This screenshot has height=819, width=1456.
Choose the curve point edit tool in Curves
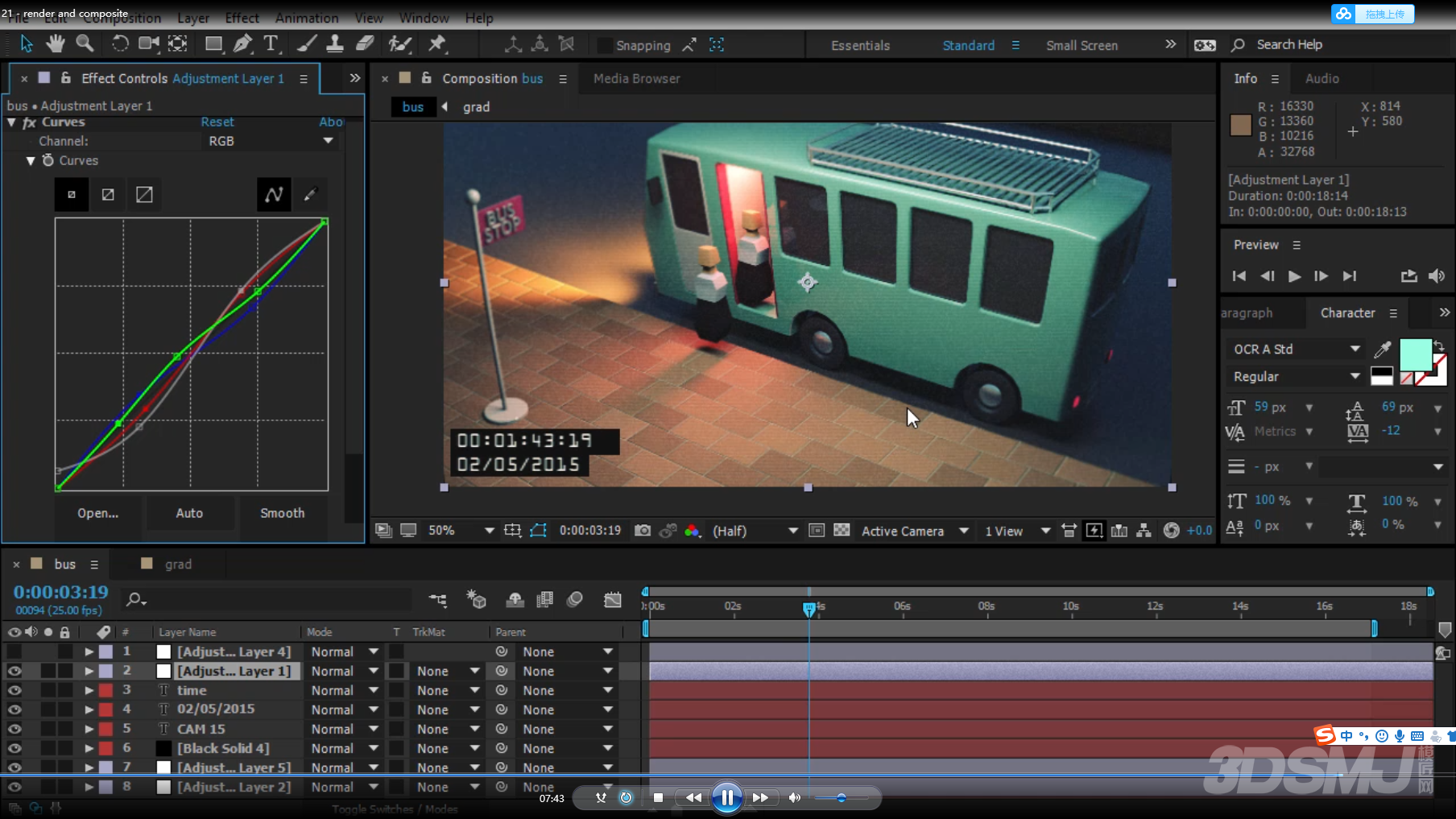point(274,194)
